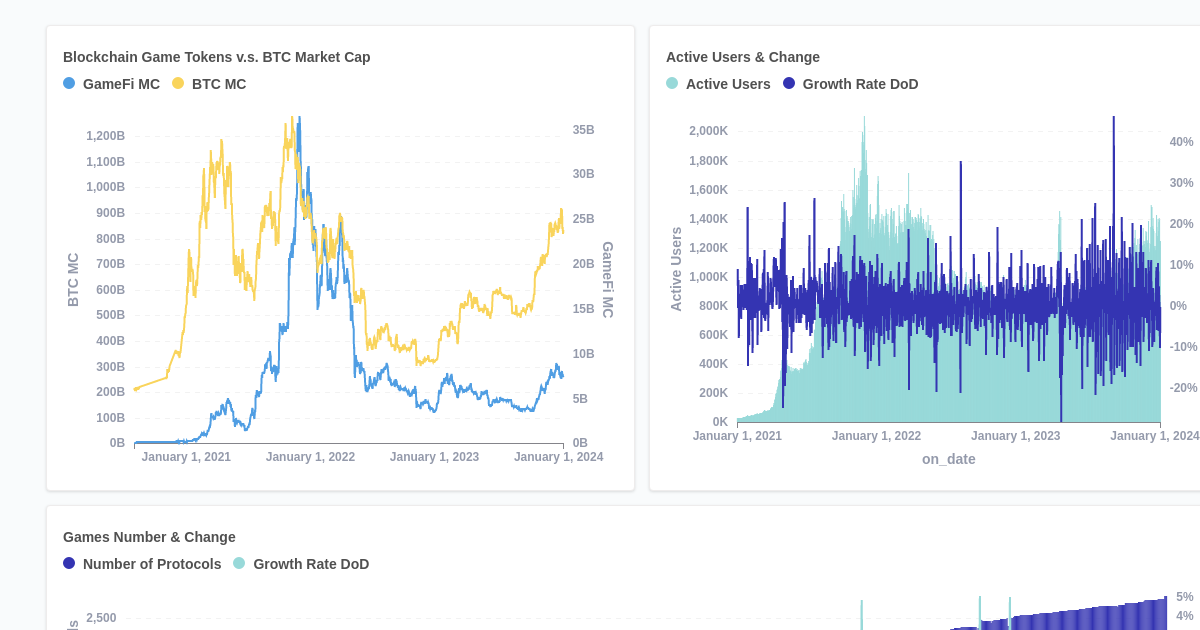
Task: Click the Number of Protocols legend dot
Action: click(70, 564)
